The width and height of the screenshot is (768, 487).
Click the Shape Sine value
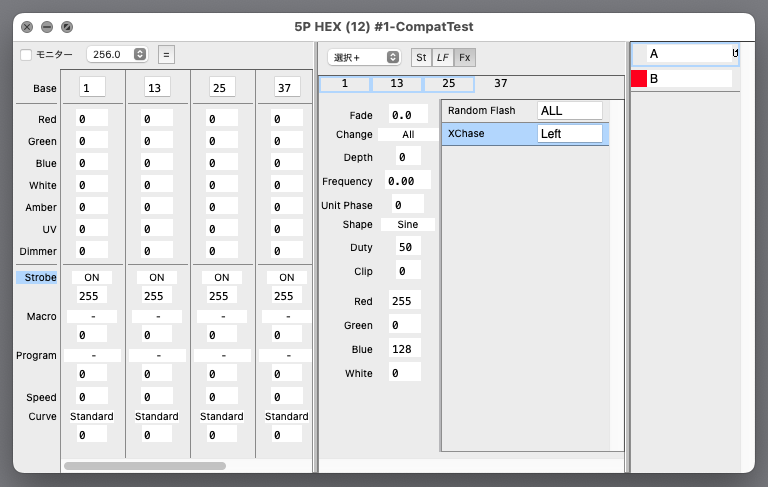point(407,225)
